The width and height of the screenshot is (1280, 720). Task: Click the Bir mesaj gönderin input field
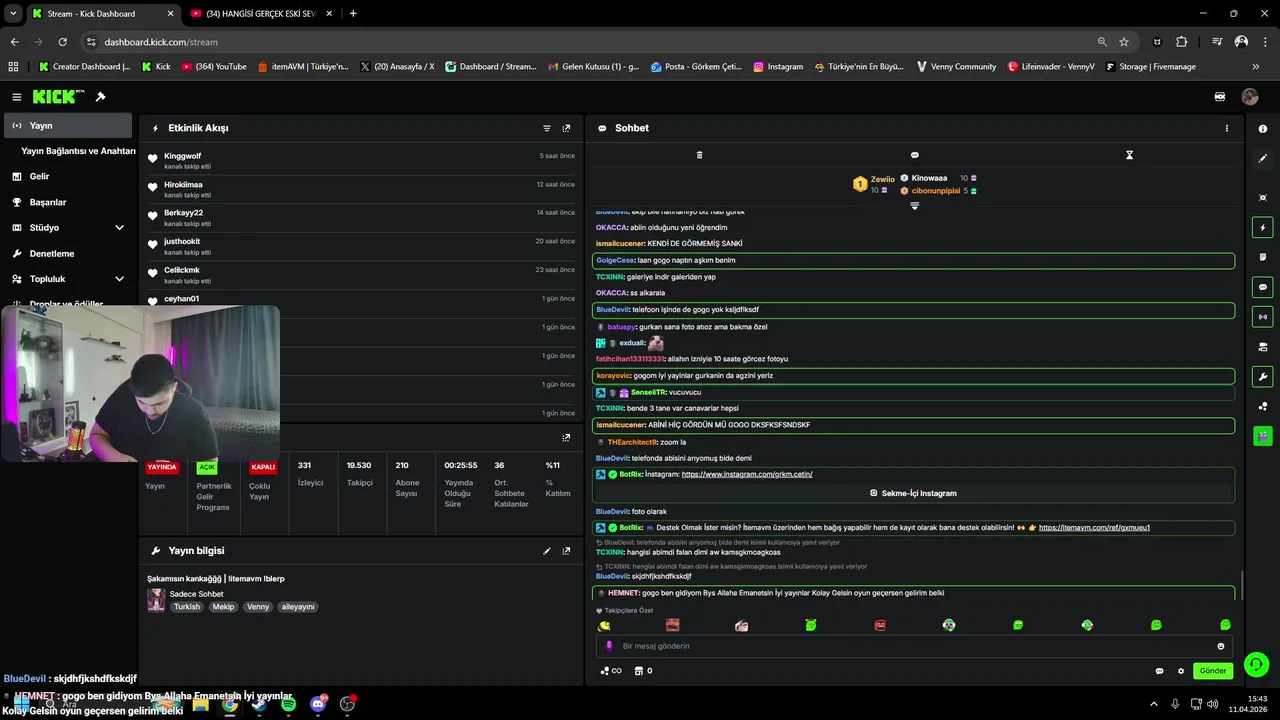[914, 646]
